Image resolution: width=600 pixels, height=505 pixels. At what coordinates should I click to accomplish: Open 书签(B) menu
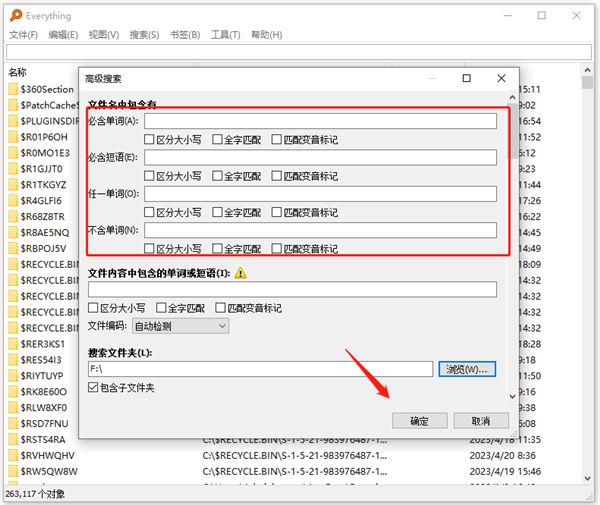[185, 35]
